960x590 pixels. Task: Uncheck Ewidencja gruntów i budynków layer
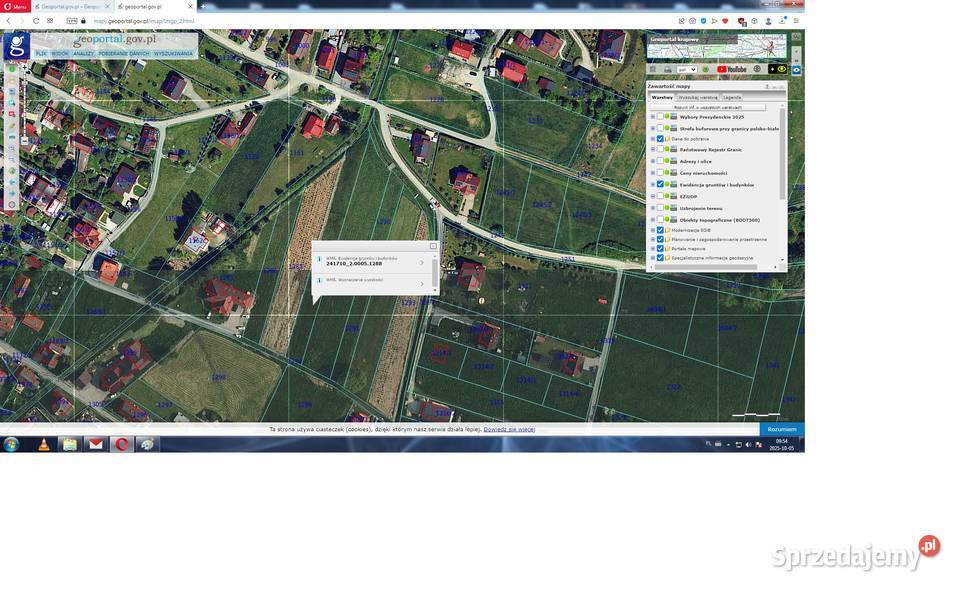pyautogui.click(x=660, y=184)
